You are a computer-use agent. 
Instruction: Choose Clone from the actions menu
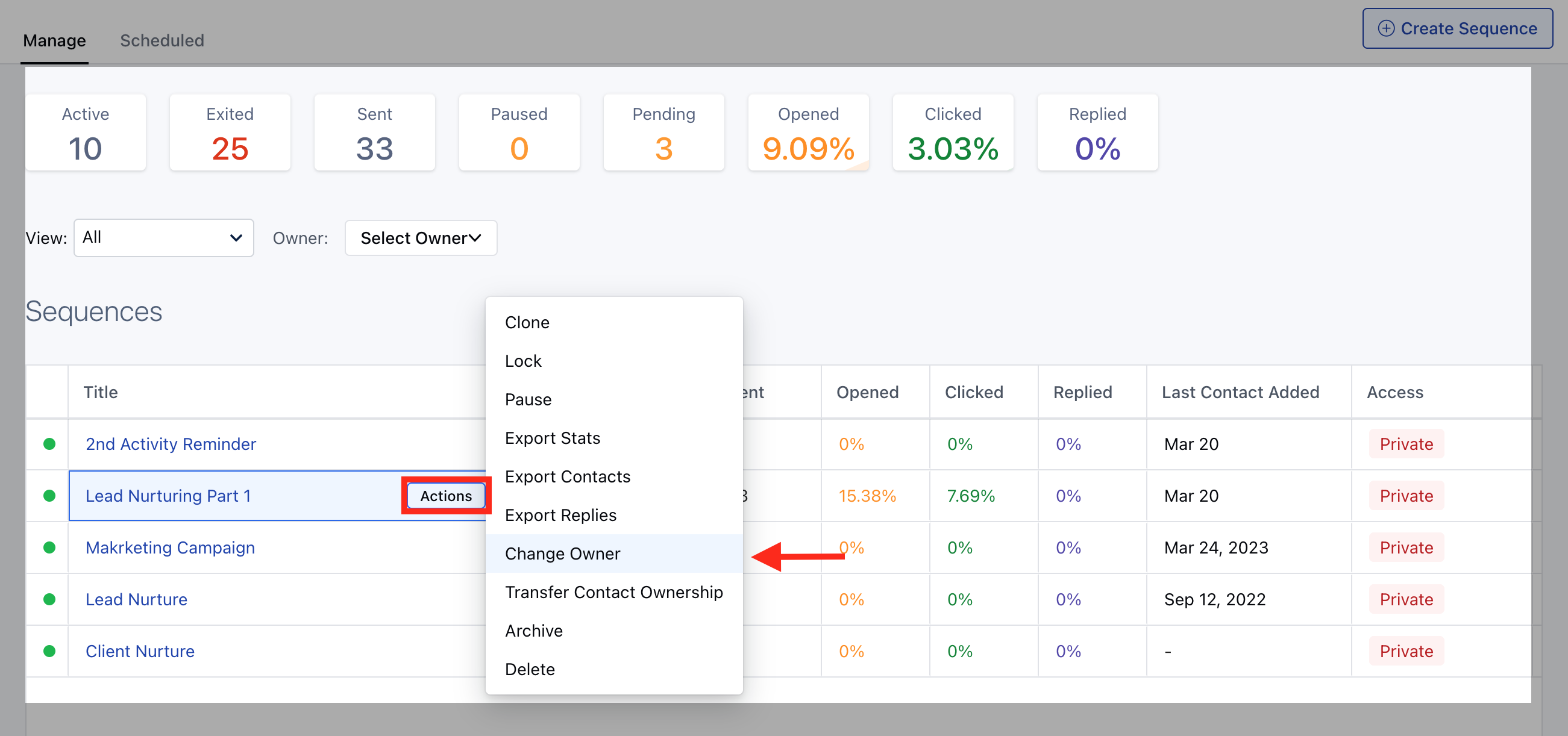(613, 322)
